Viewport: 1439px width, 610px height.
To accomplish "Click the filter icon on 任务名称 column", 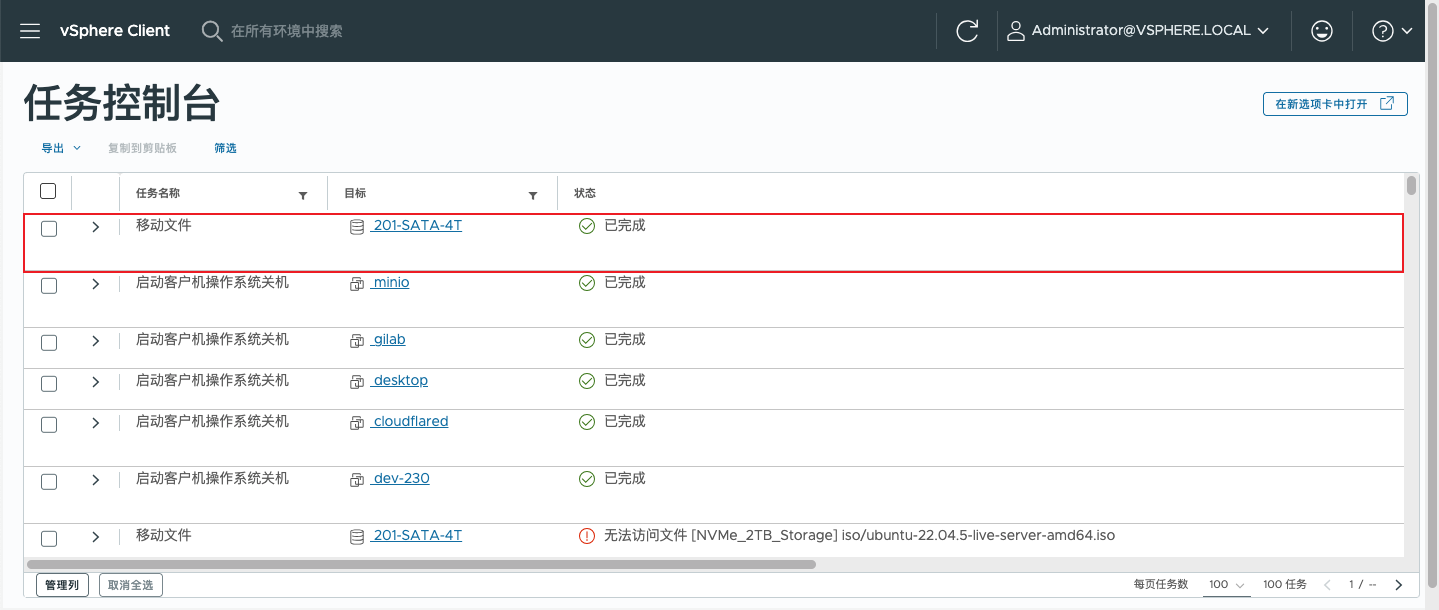I will point(303,196).
